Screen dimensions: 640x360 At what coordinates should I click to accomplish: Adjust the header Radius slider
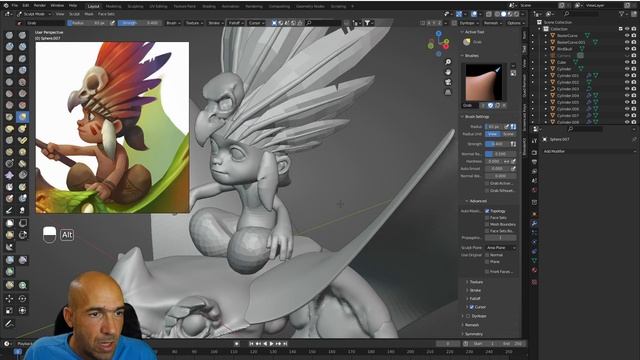pyautogui.click(x=88, y=23)
